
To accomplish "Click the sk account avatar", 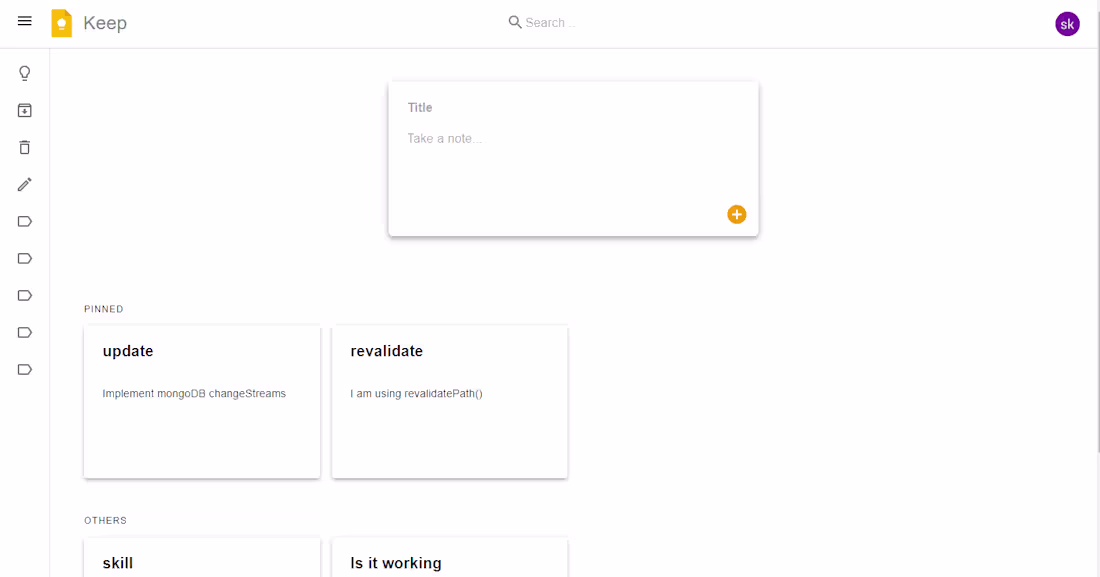I will [x=1067, y=23].
